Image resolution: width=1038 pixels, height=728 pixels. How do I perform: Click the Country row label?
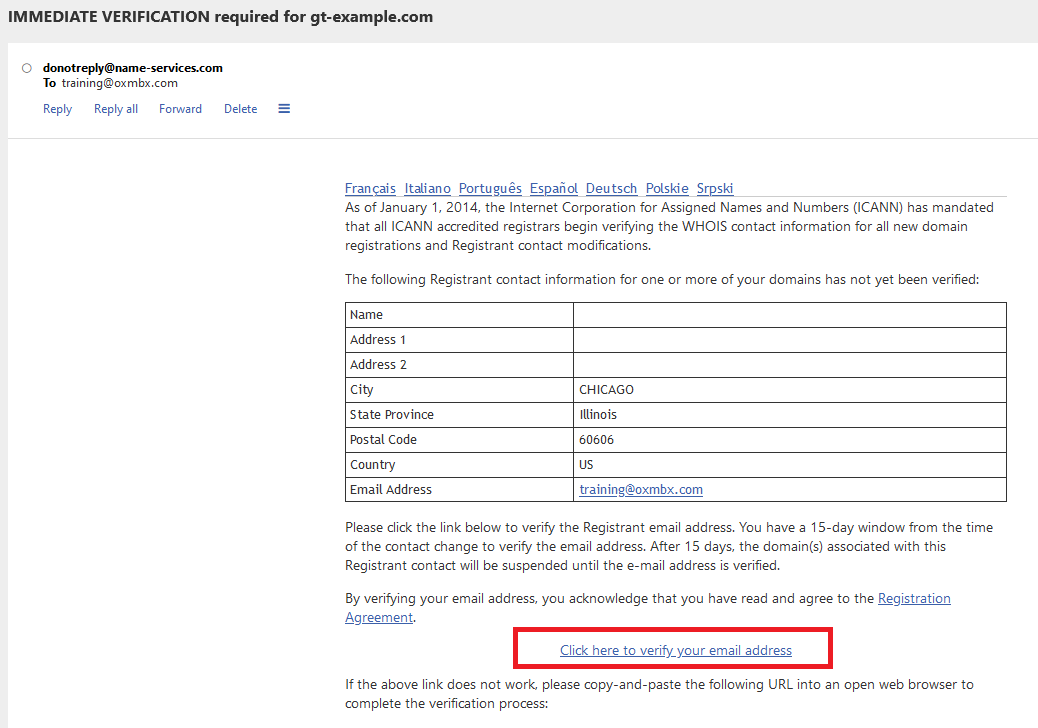point(373,465)
